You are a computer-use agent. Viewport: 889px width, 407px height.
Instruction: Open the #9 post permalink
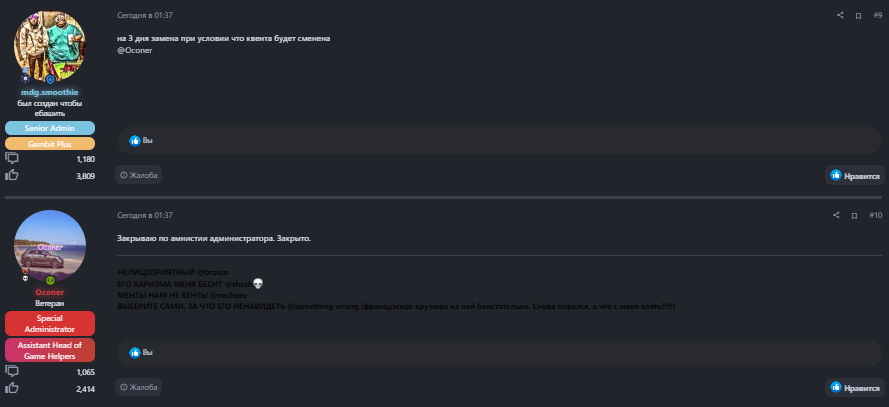(877, 15)
